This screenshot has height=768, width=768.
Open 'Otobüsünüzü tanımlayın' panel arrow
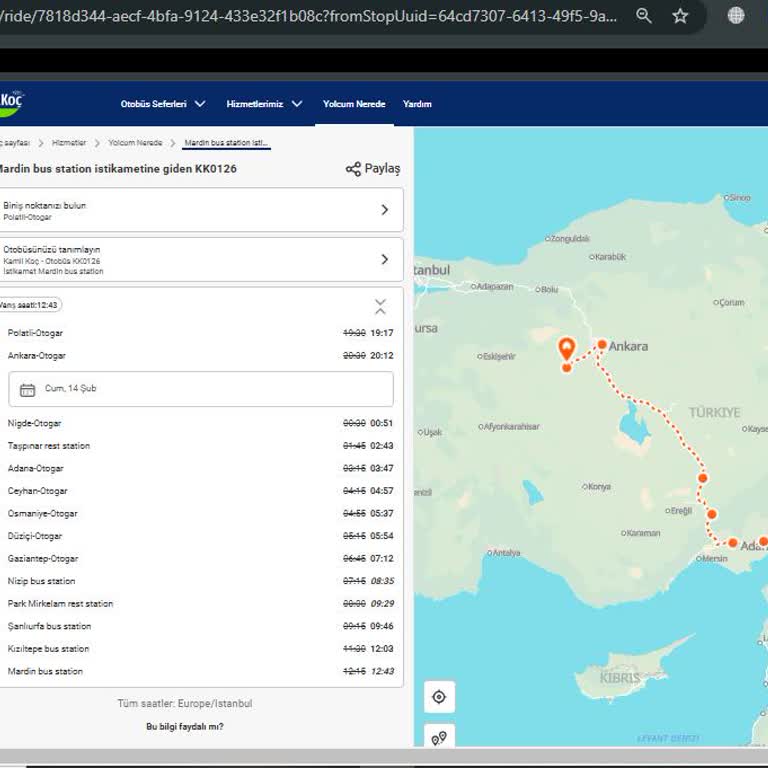tap(385, 260)
